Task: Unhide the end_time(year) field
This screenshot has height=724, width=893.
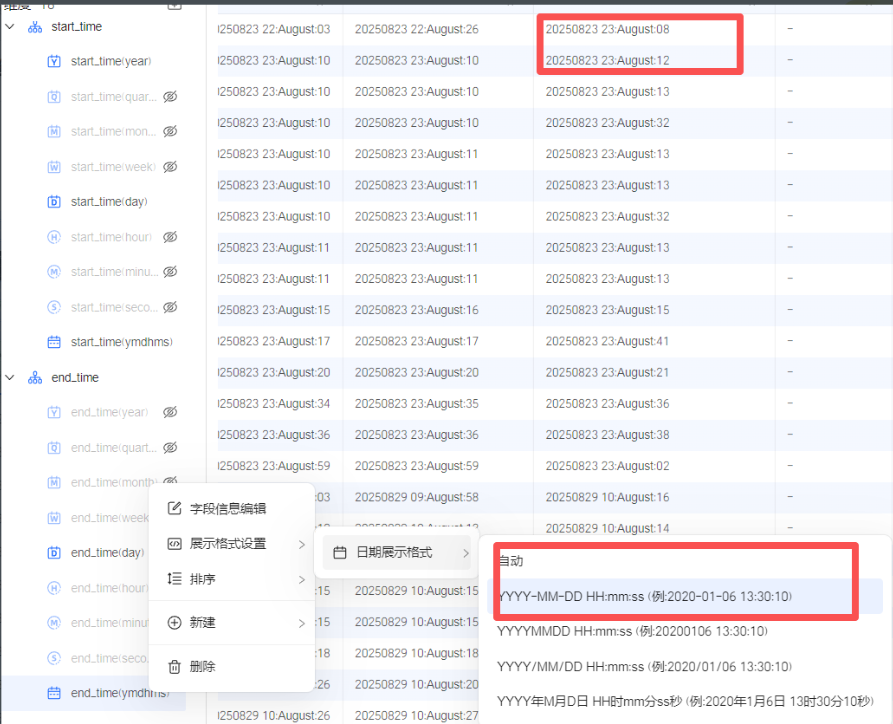Action: pos(170,412)
